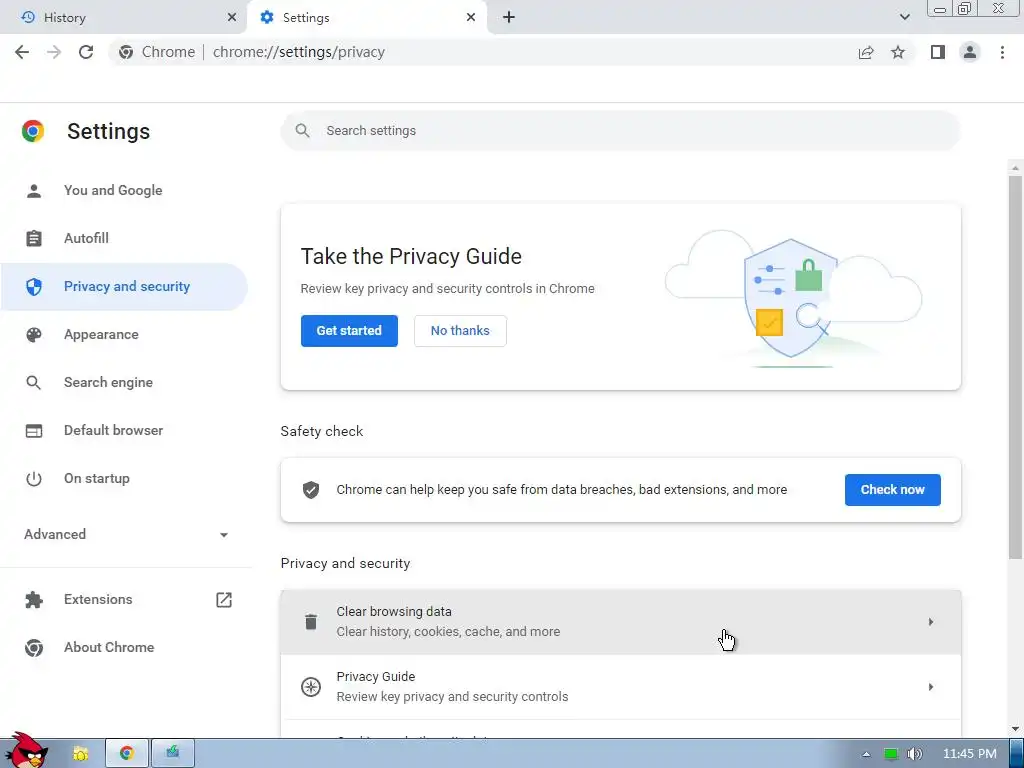1024x768 pixels.
Task: Open the Angry Birds start button
Action: [x=27, y=750]
